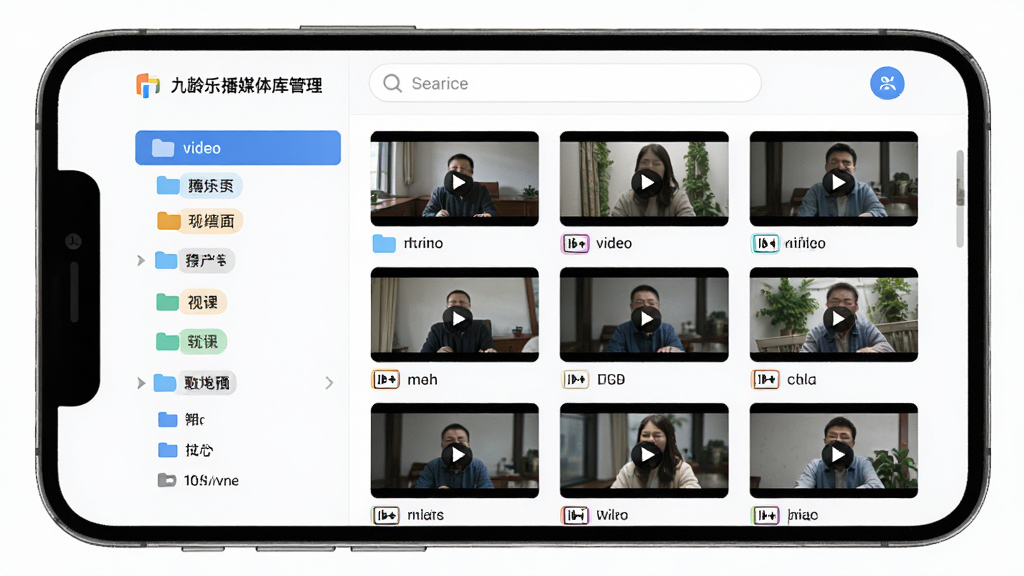Select the highlighted video item in the sidebar
The image size is (1024, 576).
[x=238, y=148]
